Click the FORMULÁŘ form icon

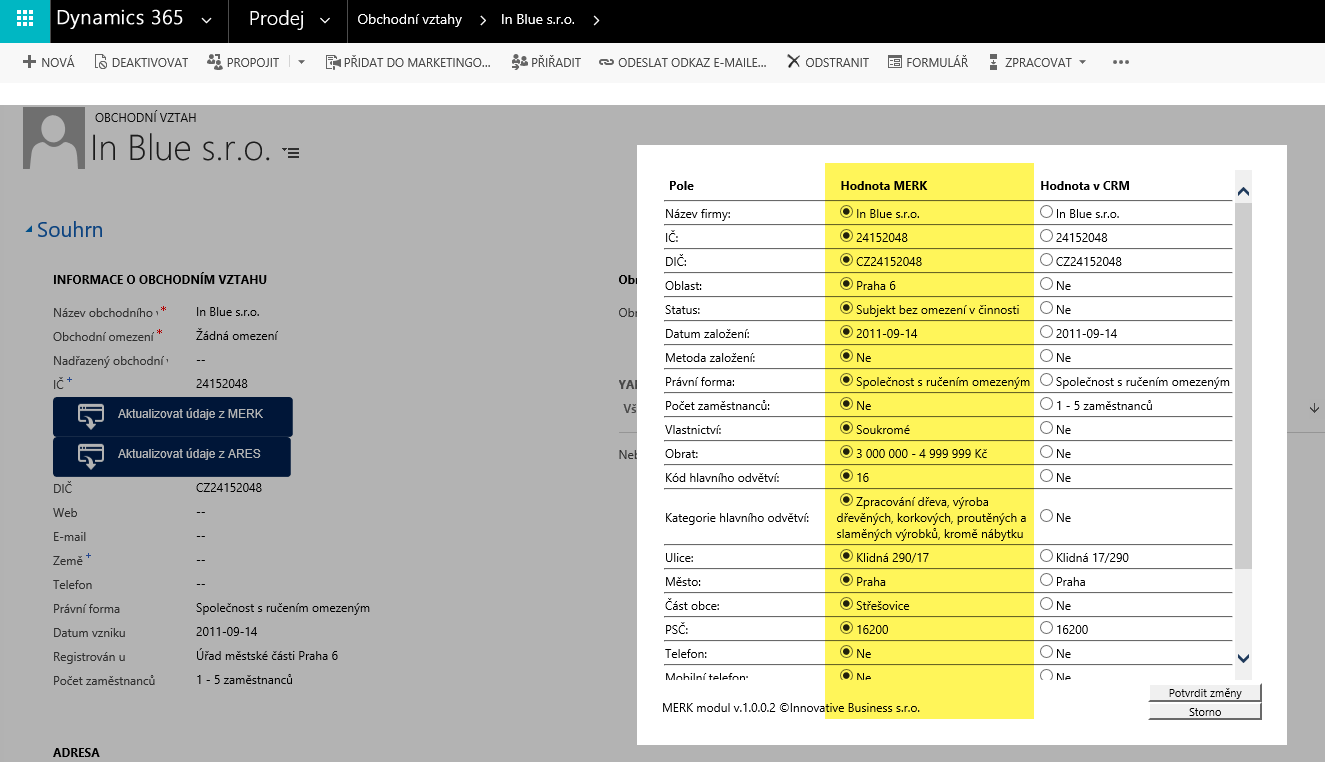pos(894,62)
